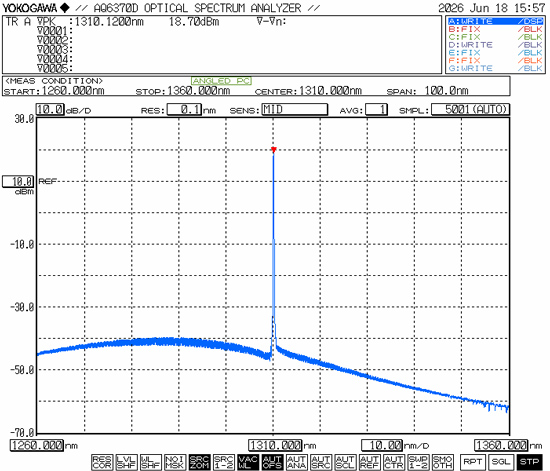The image size is (550, 471).
Task: Edit the SMPL 5001(AUTO) field
Action: (470, 109)
